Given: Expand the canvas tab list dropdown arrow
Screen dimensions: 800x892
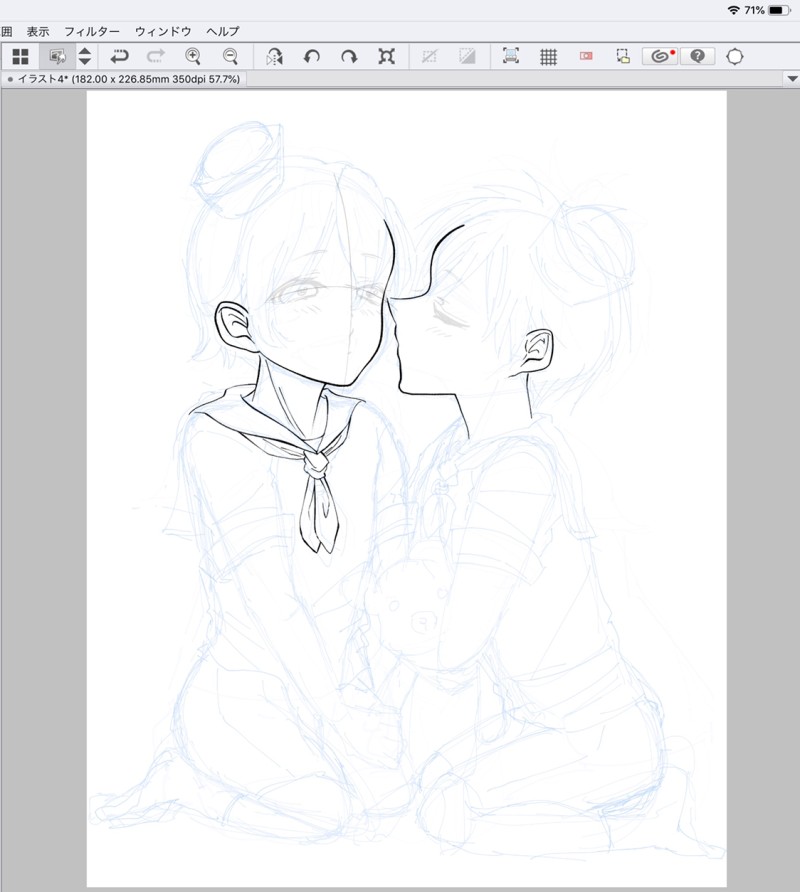Looking at the screenshot, I should pos(792,79).
